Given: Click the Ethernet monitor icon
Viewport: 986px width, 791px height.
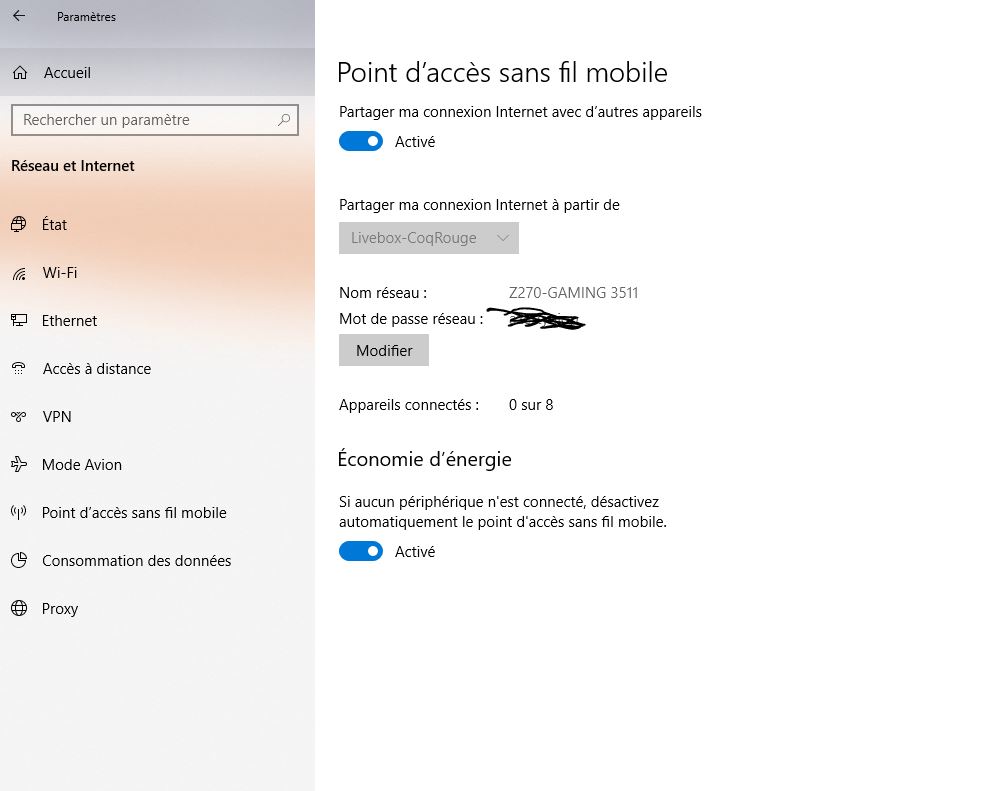Looking at the screenshot, I should pos(18,321).
